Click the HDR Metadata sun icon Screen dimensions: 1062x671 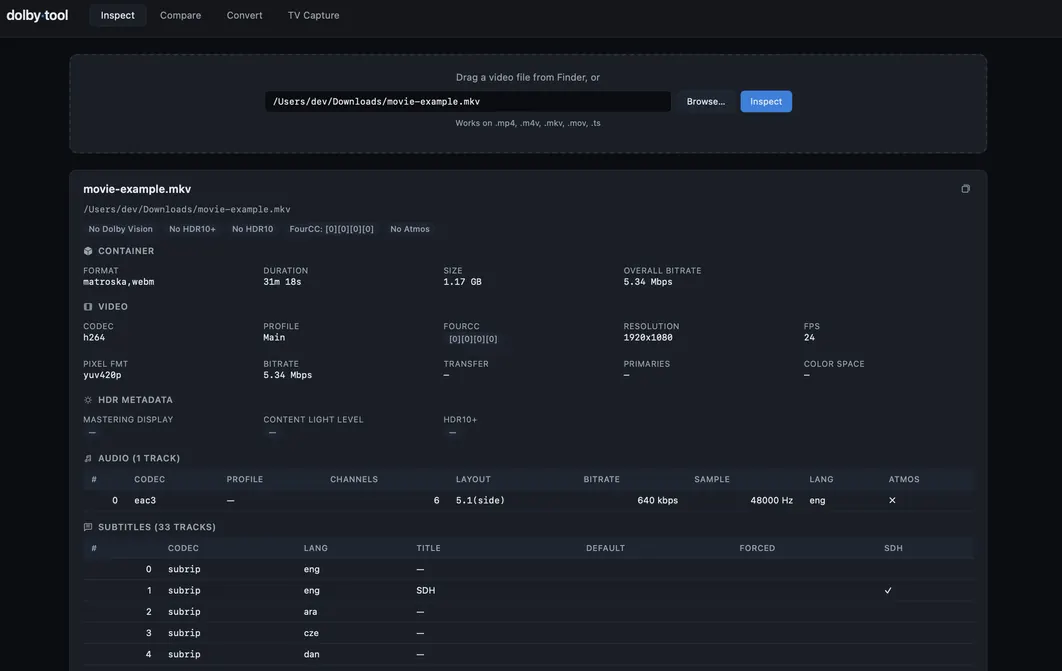[88, 400]
